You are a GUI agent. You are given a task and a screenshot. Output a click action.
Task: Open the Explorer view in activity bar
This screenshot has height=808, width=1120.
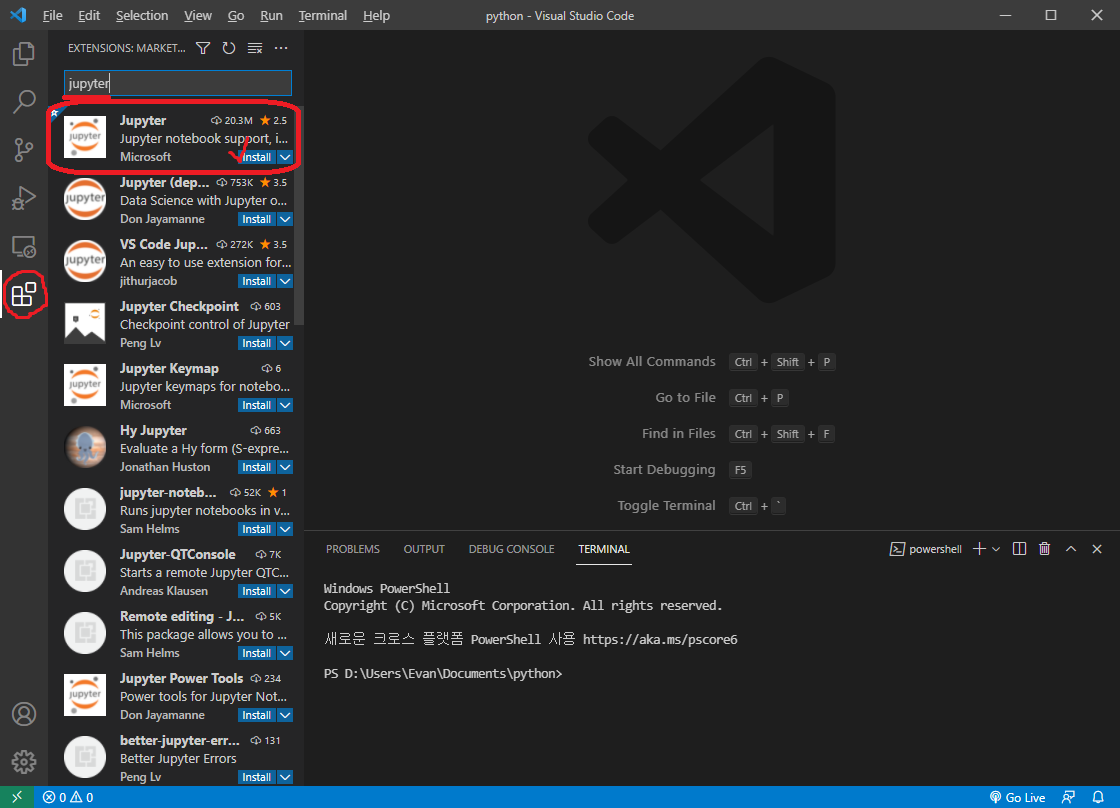point(24,54)
